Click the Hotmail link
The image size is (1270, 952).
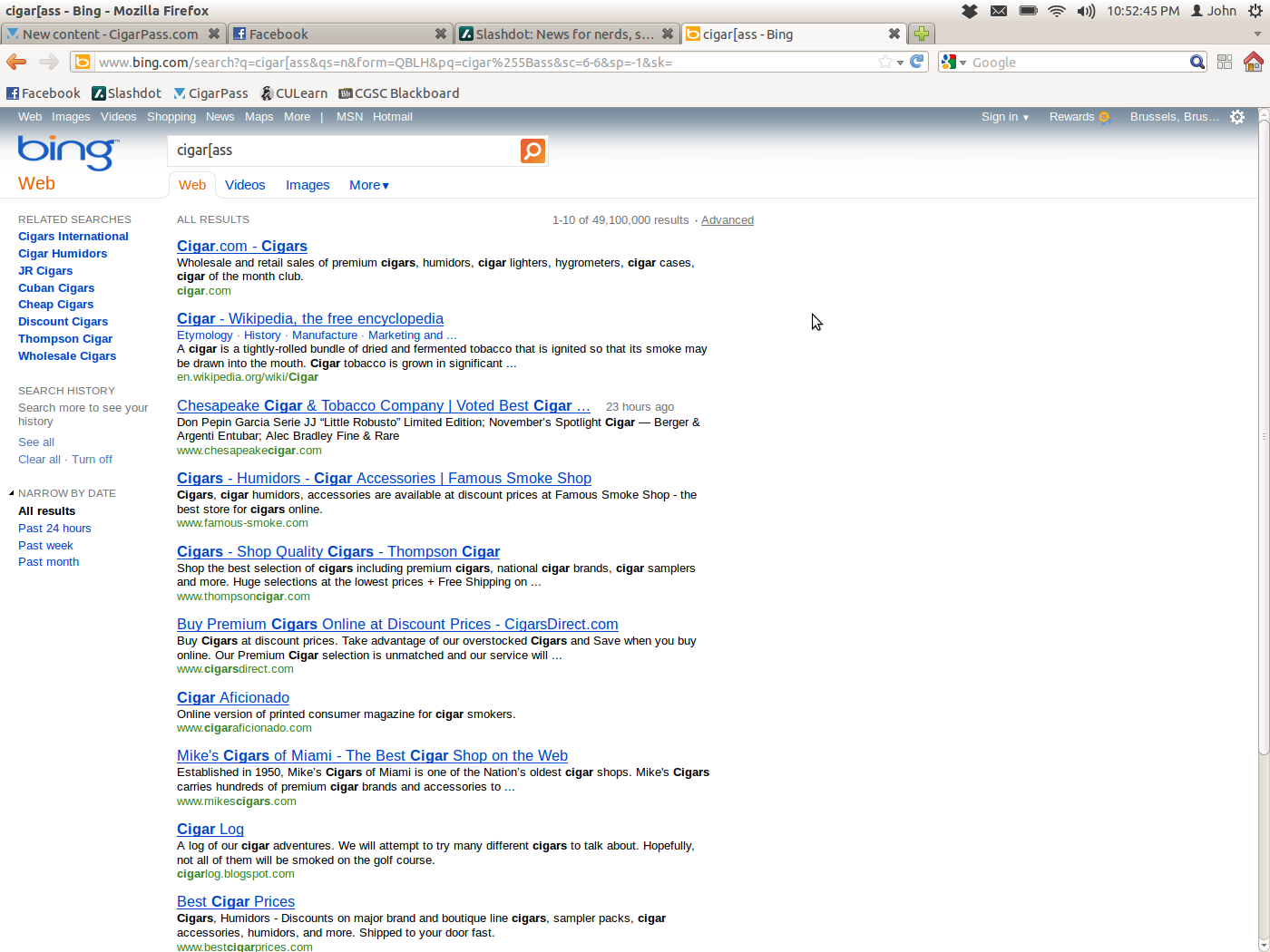click(392, 117)
